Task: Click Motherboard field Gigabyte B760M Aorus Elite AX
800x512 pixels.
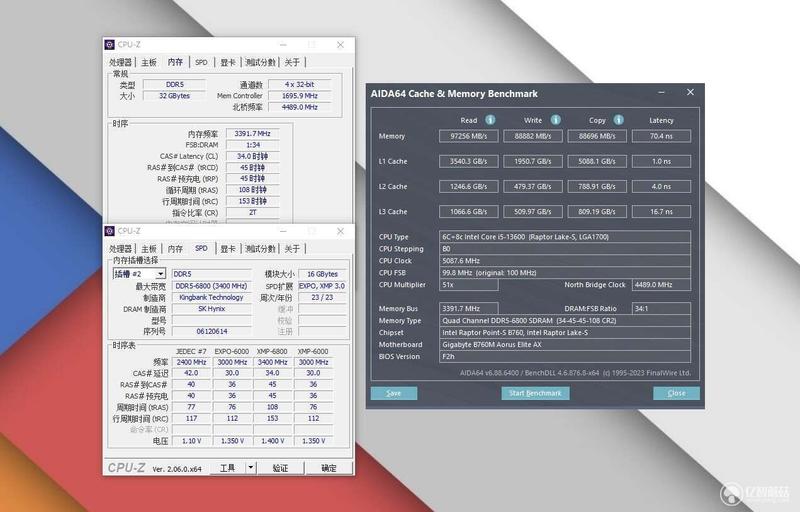Action: point(565,345)
